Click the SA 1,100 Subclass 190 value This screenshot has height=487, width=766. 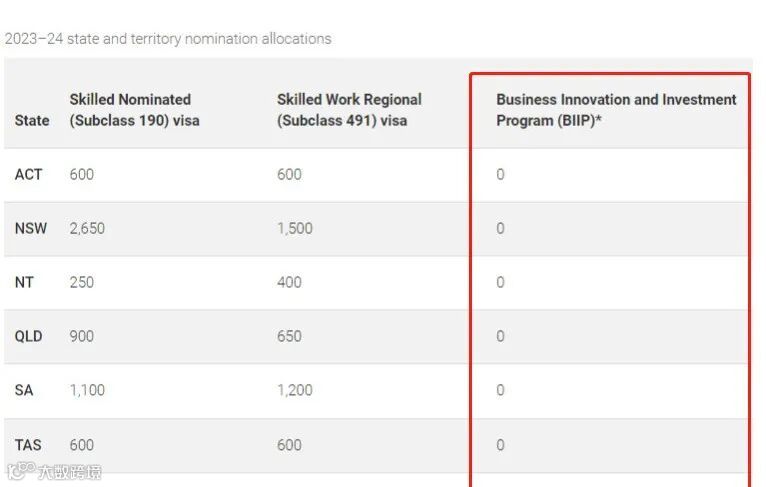click(87, 390)
